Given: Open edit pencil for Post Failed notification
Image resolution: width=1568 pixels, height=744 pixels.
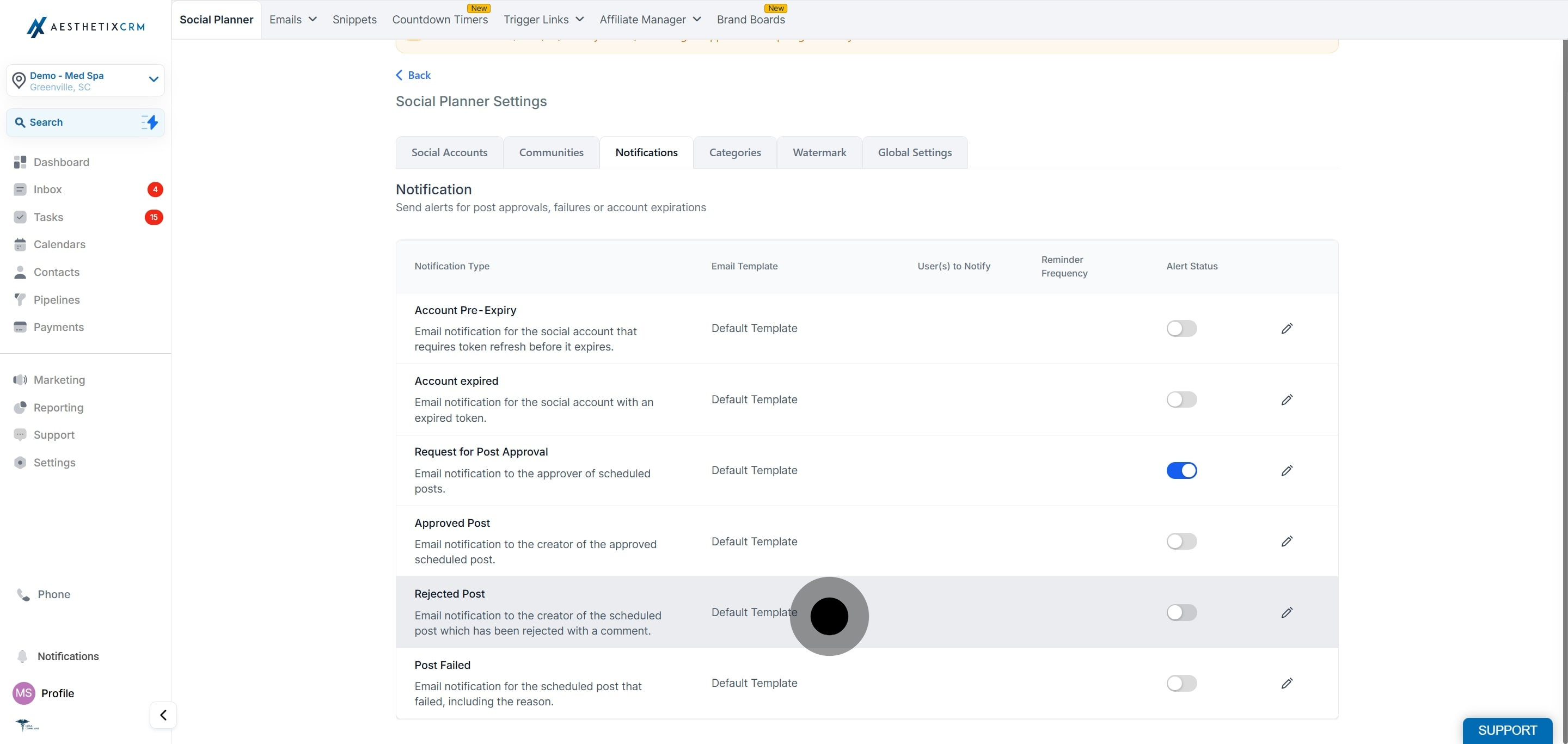Looking at the screenshot, I should tap(1286, 683).
